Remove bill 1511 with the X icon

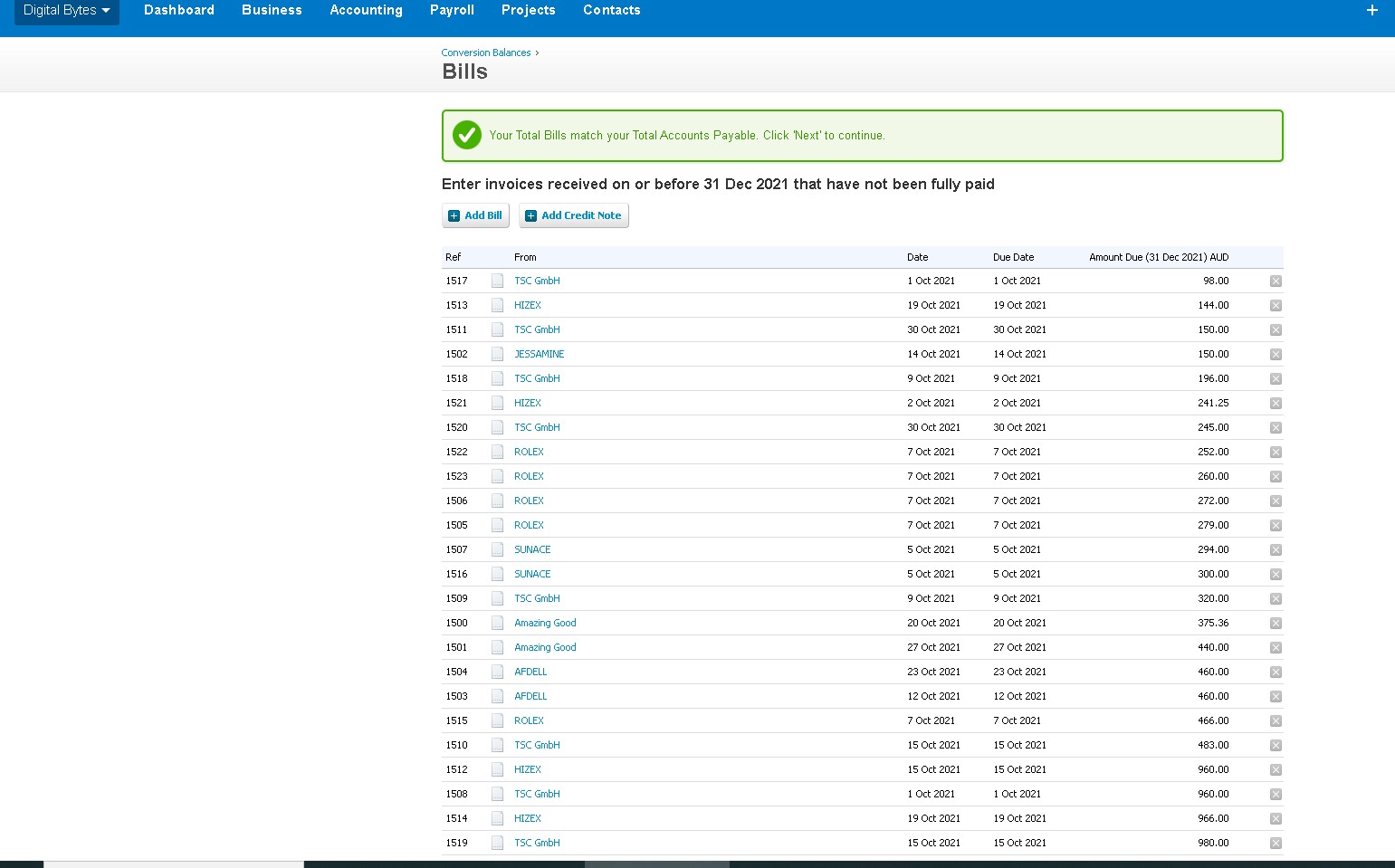(x=1276, y=330)
